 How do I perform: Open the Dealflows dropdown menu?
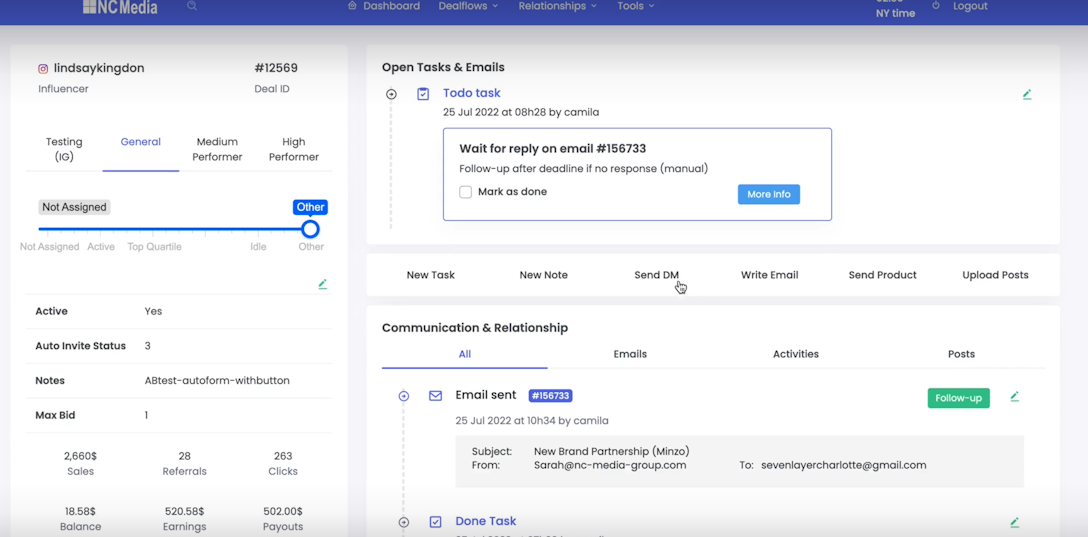[x=468, y=6]
